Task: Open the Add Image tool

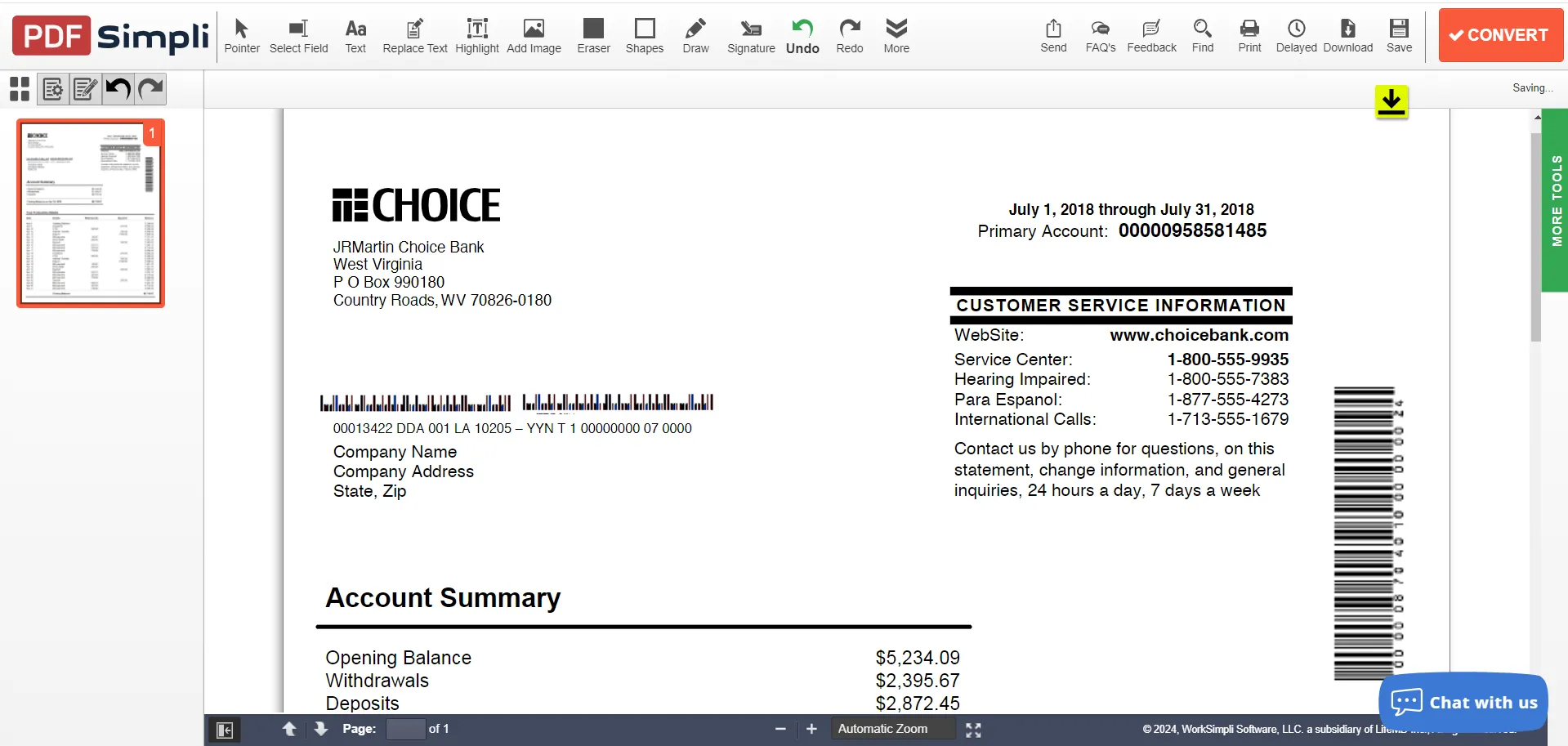Action: pyautogui.click(x=534, y=36)
